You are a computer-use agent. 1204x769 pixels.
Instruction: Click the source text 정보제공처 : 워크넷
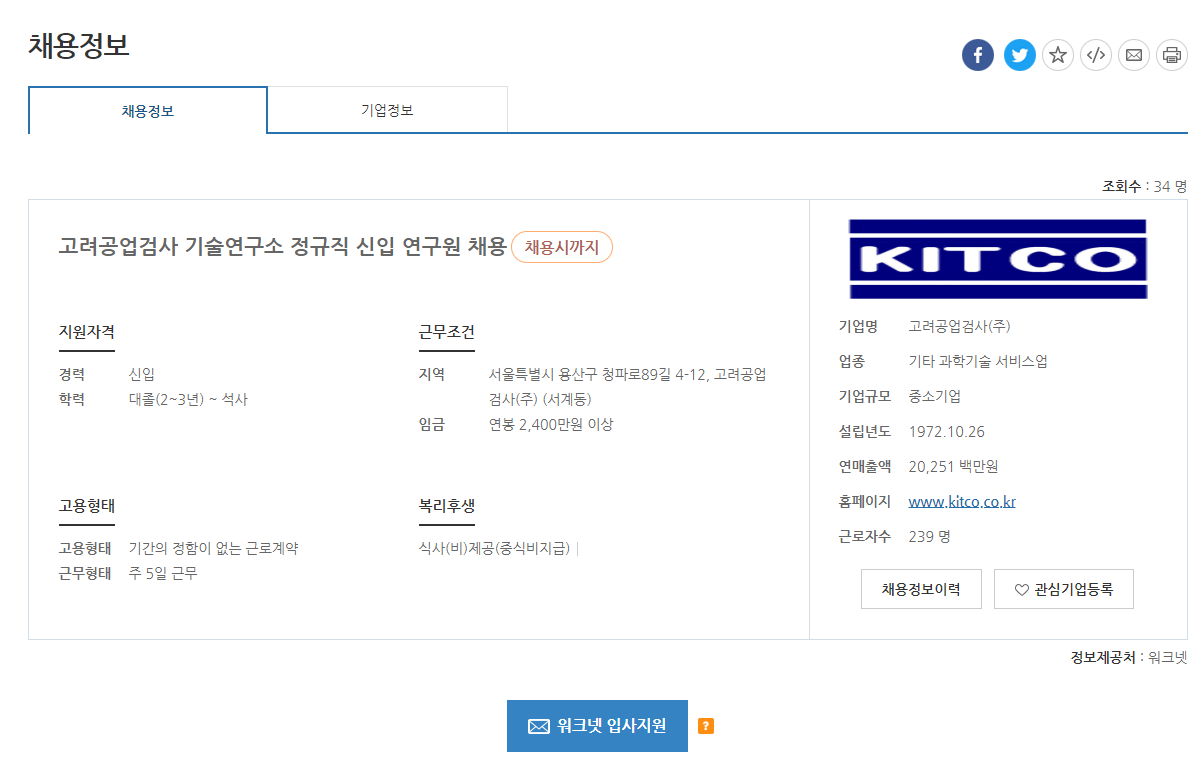click(1129, 657)
